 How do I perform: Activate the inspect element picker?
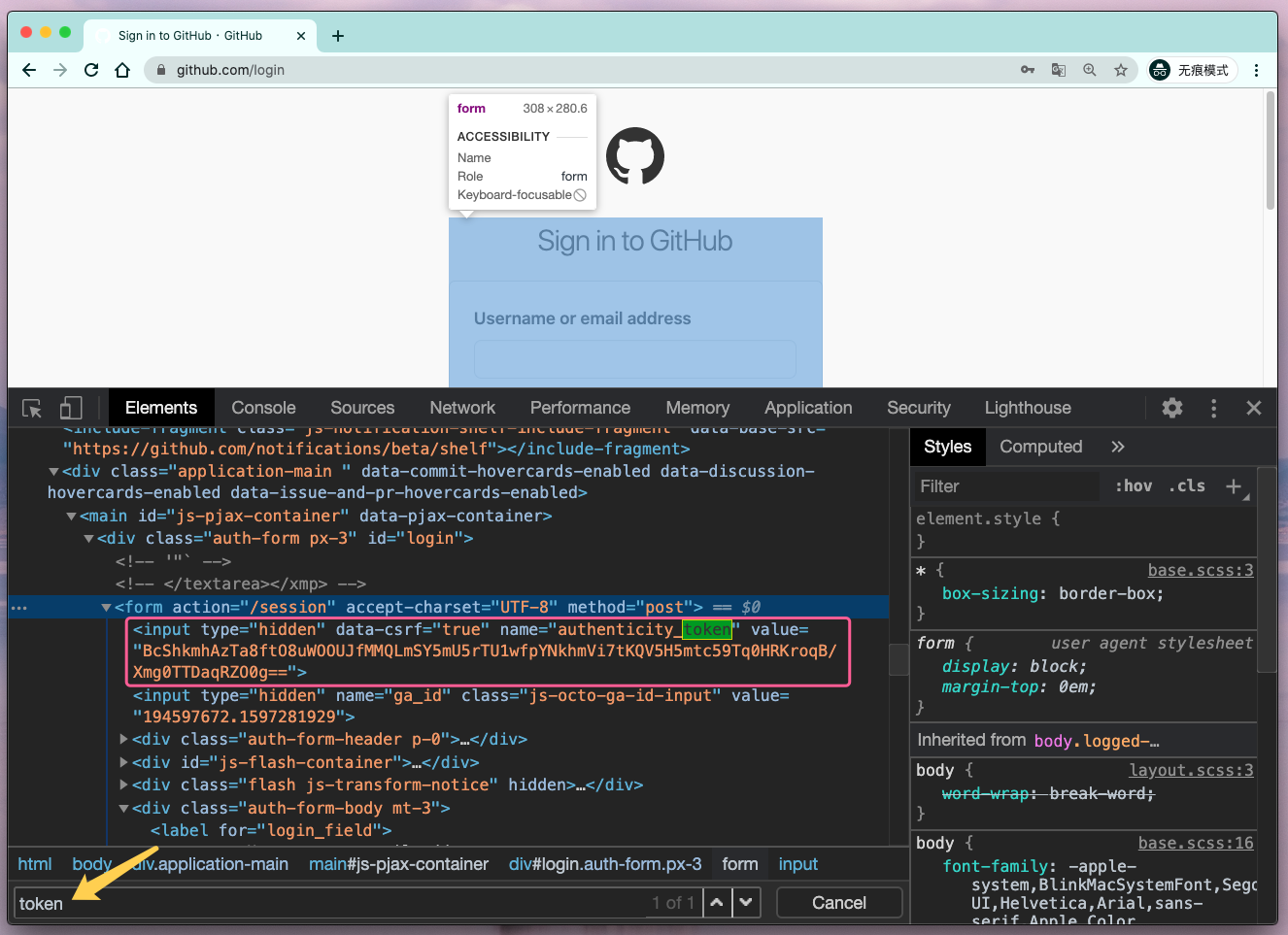(x=32, y=408)
